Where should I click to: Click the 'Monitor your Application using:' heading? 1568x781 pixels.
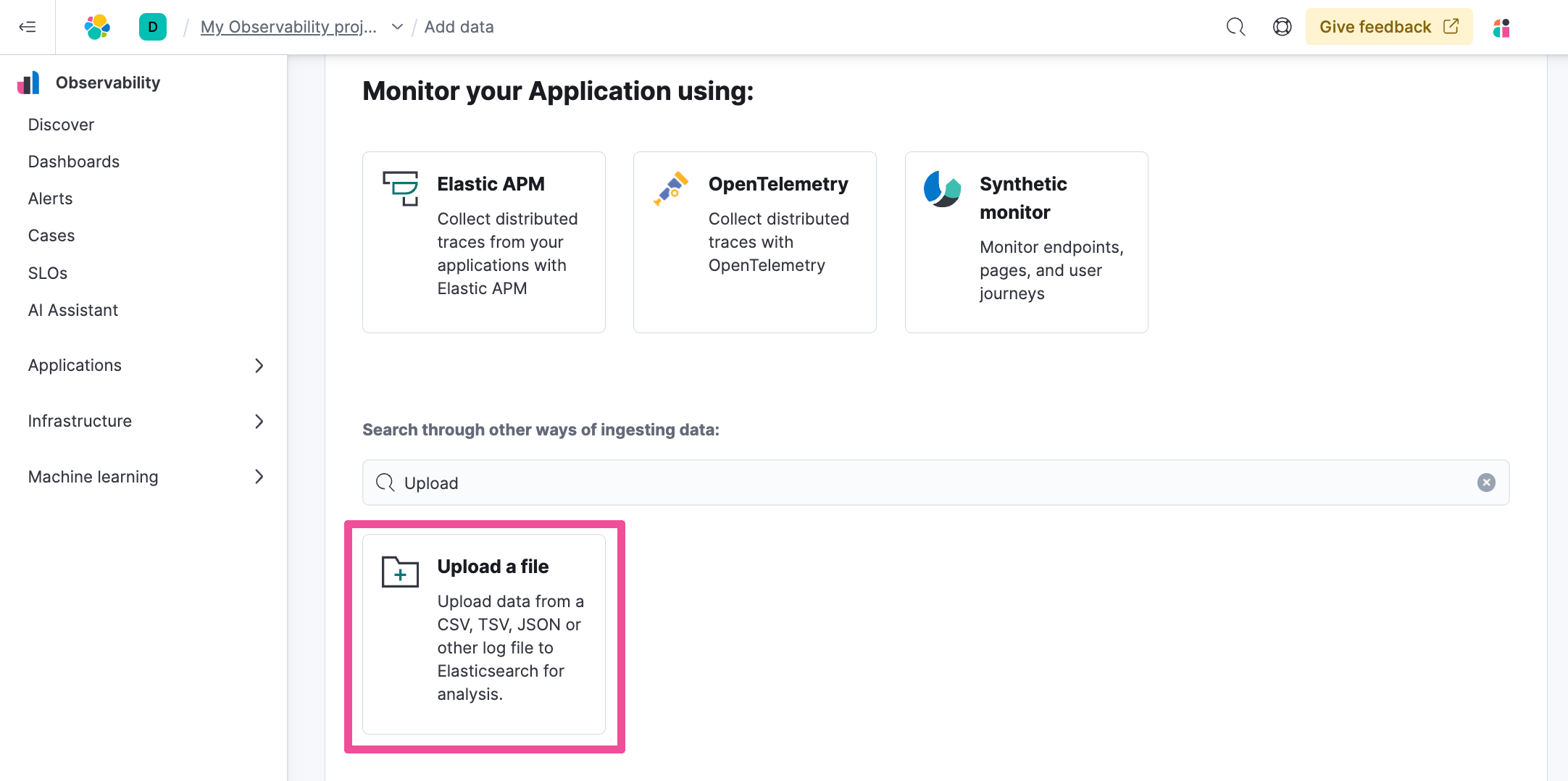click(558, 91)
